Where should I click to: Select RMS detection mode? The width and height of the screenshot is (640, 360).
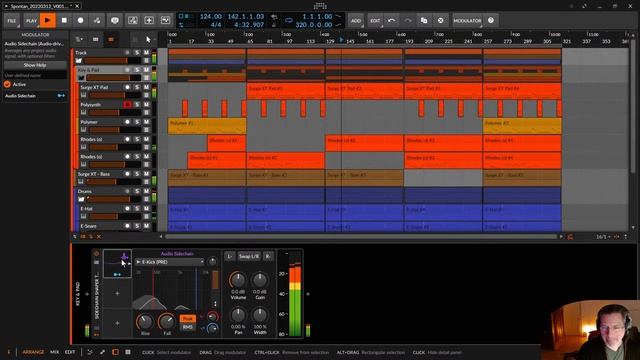click(x=187, y=327)
